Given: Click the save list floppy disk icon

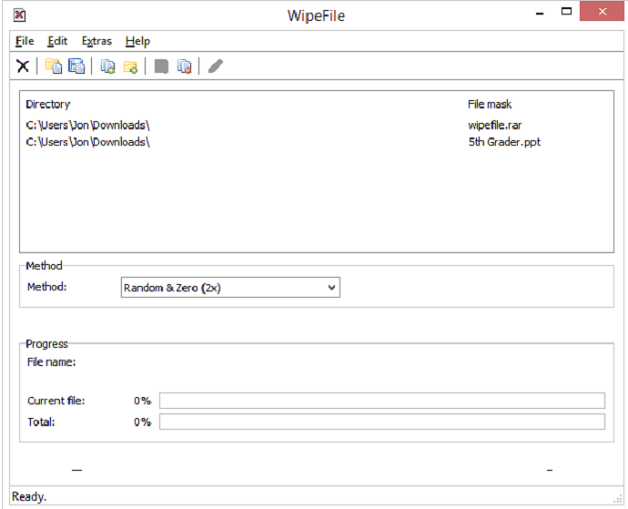Looking at the screenshot, I should (76, 66).
